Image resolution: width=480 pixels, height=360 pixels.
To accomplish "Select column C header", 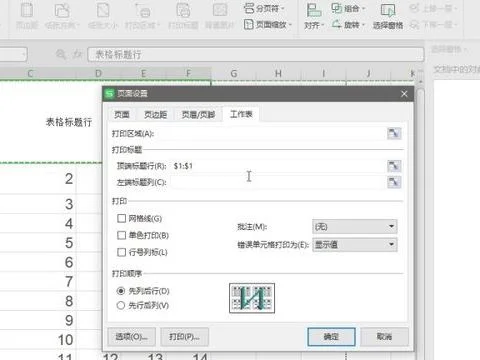I will 31,73.
